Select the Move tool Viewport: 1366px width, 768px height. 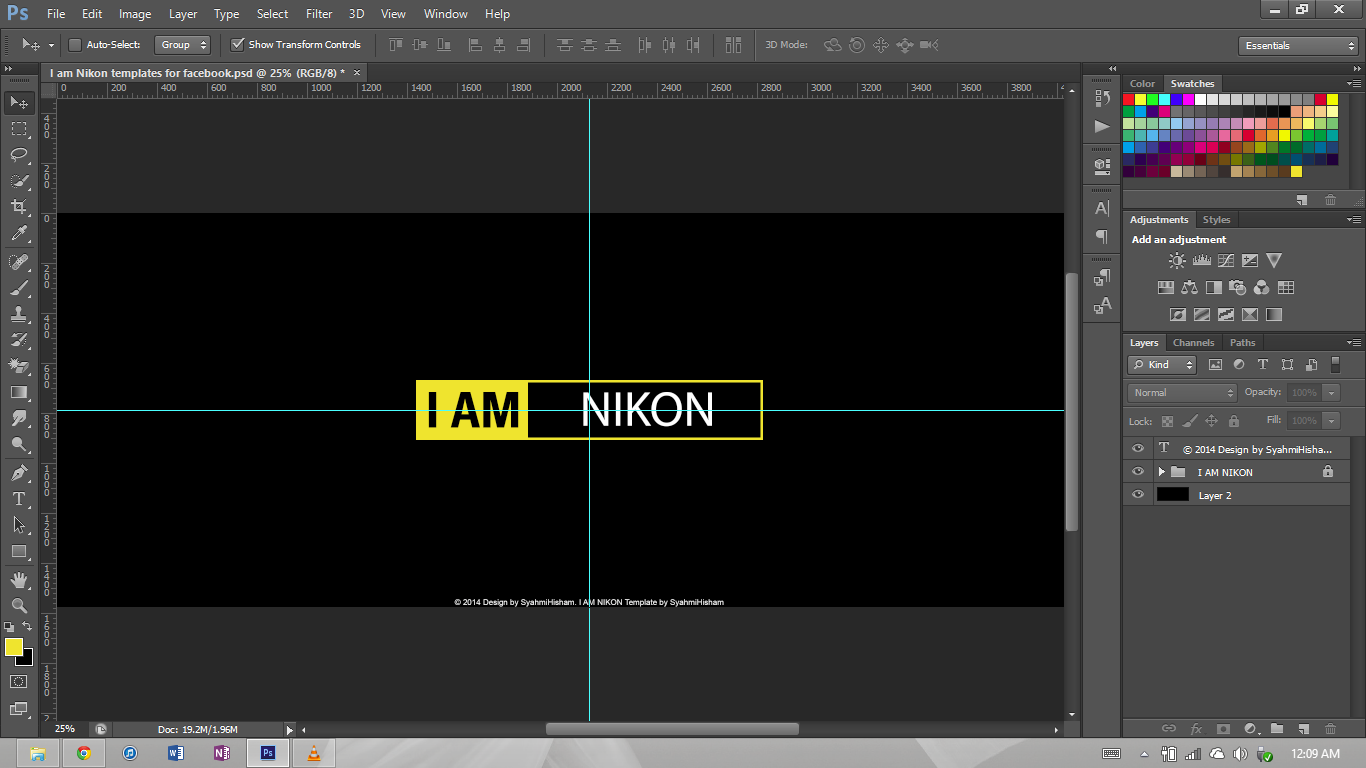(19, 102)
